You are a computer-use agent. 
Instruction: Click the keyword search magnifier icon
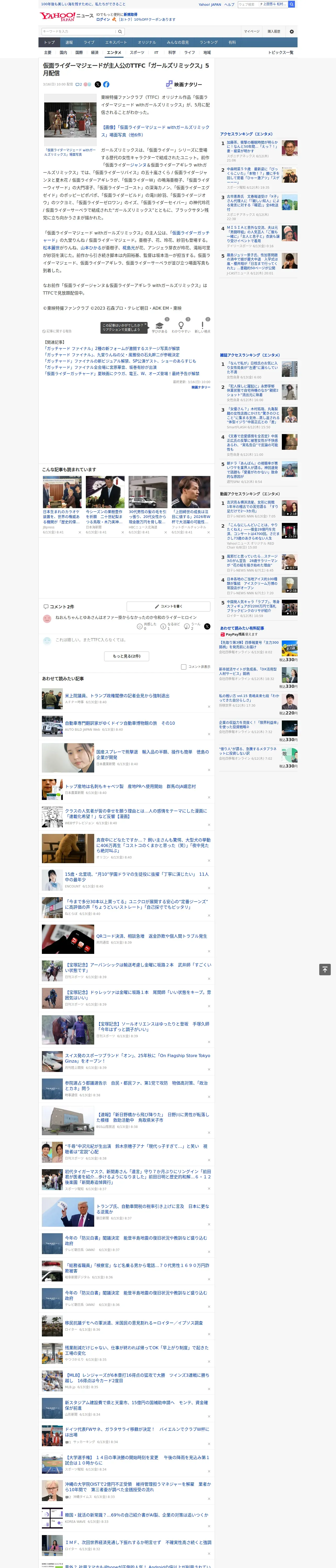[120, 32]
